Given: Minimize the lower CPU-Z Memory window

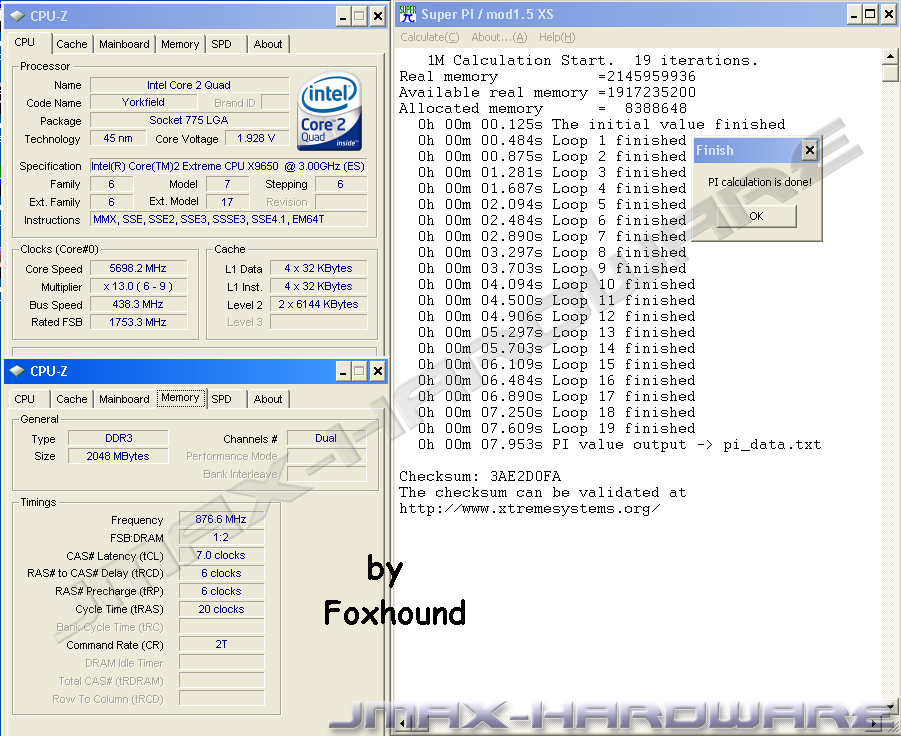Looking at the screenshot, I should (342, 372).
